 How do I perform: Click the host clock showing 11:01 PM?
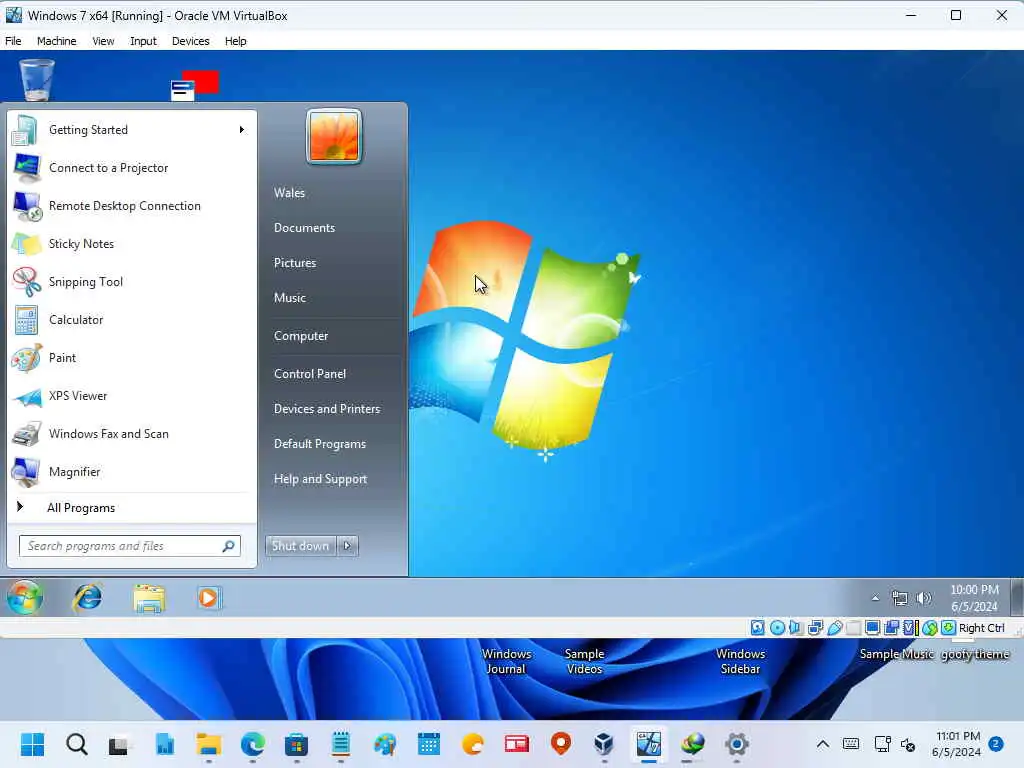(957, 744)
